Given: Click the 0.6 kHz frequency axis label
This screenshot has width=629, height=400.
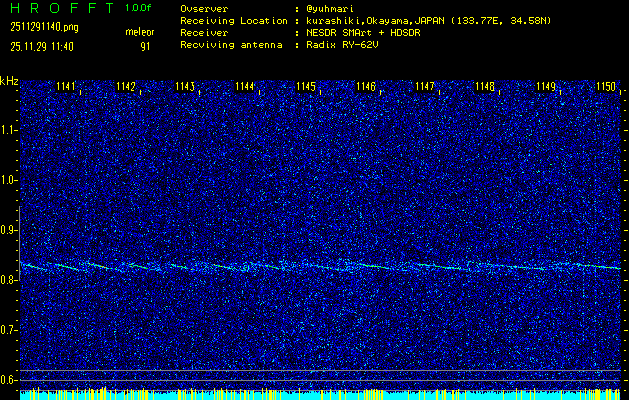Looking at the screenshot, I should 9,379.
